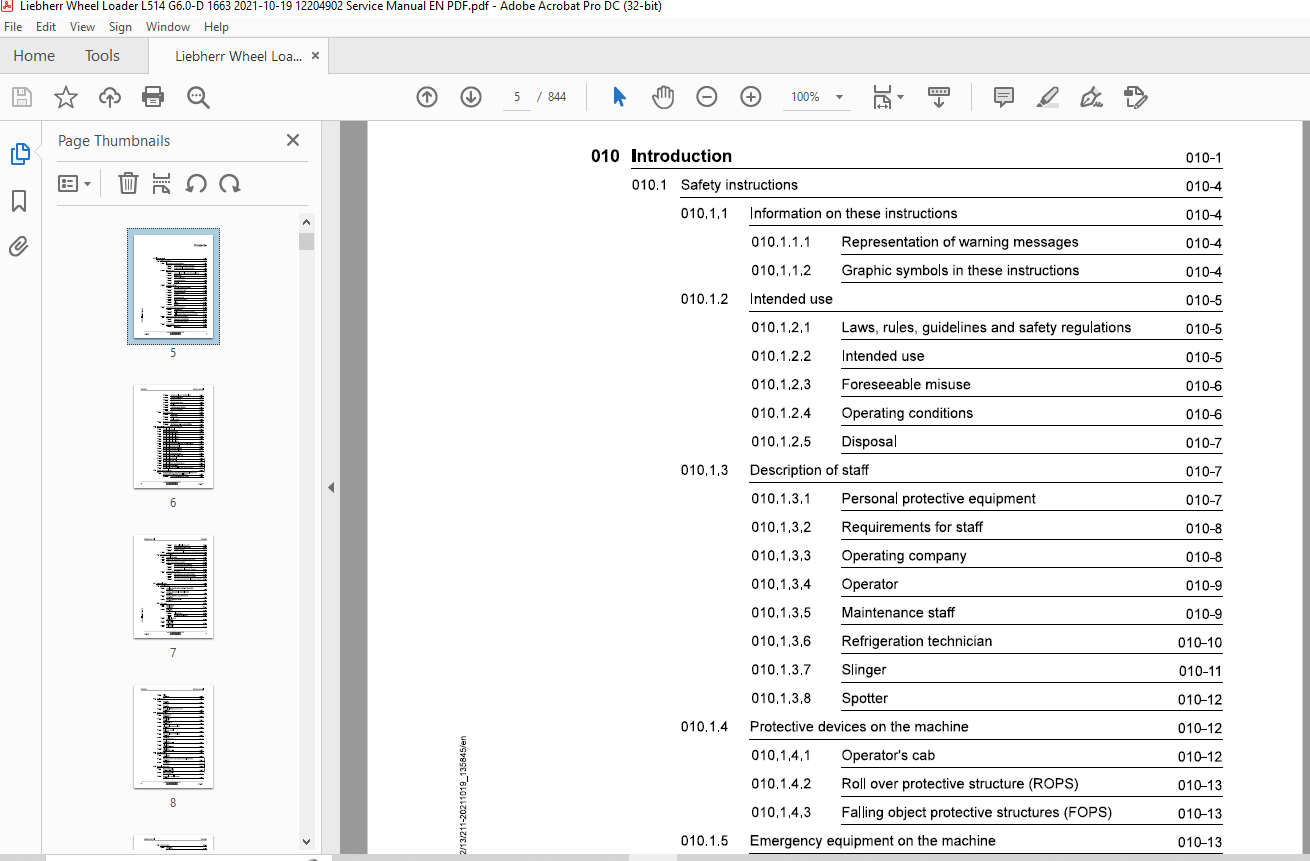Click thumbnails scrollbar down arrow

pos(306,842)
